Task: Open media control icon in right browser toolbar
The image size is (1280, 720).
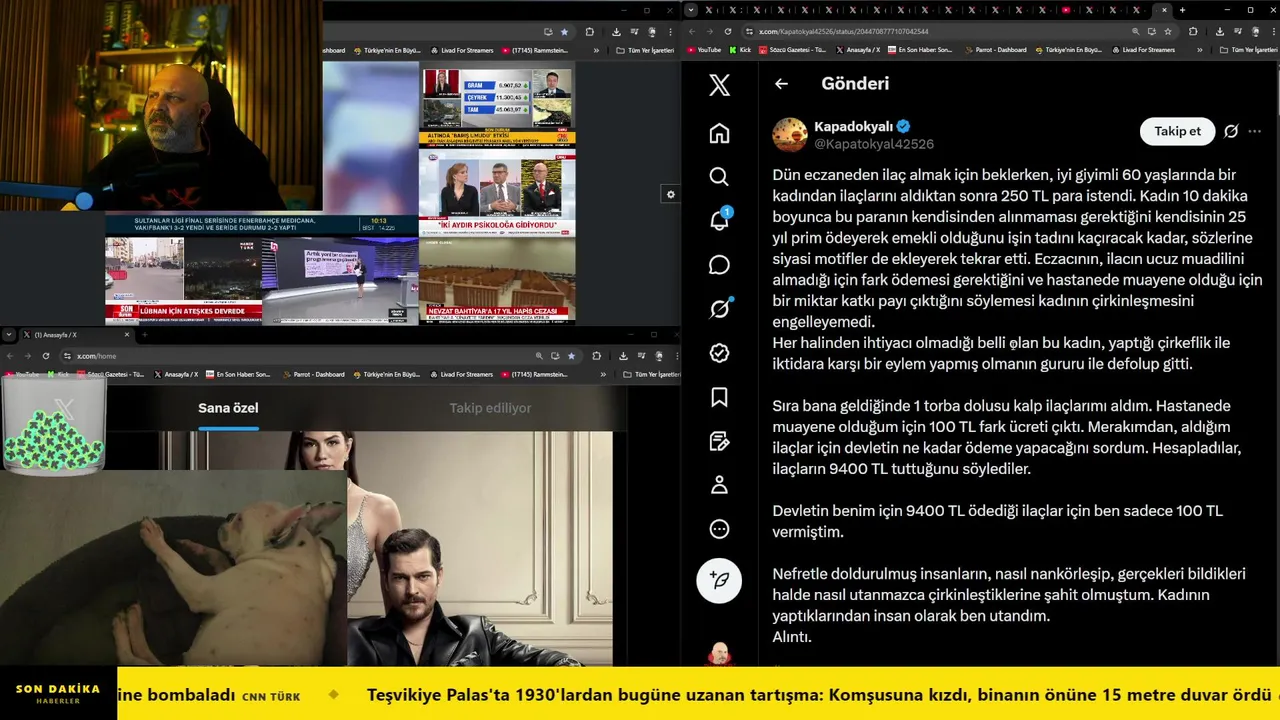Action: pos(1238,31)
